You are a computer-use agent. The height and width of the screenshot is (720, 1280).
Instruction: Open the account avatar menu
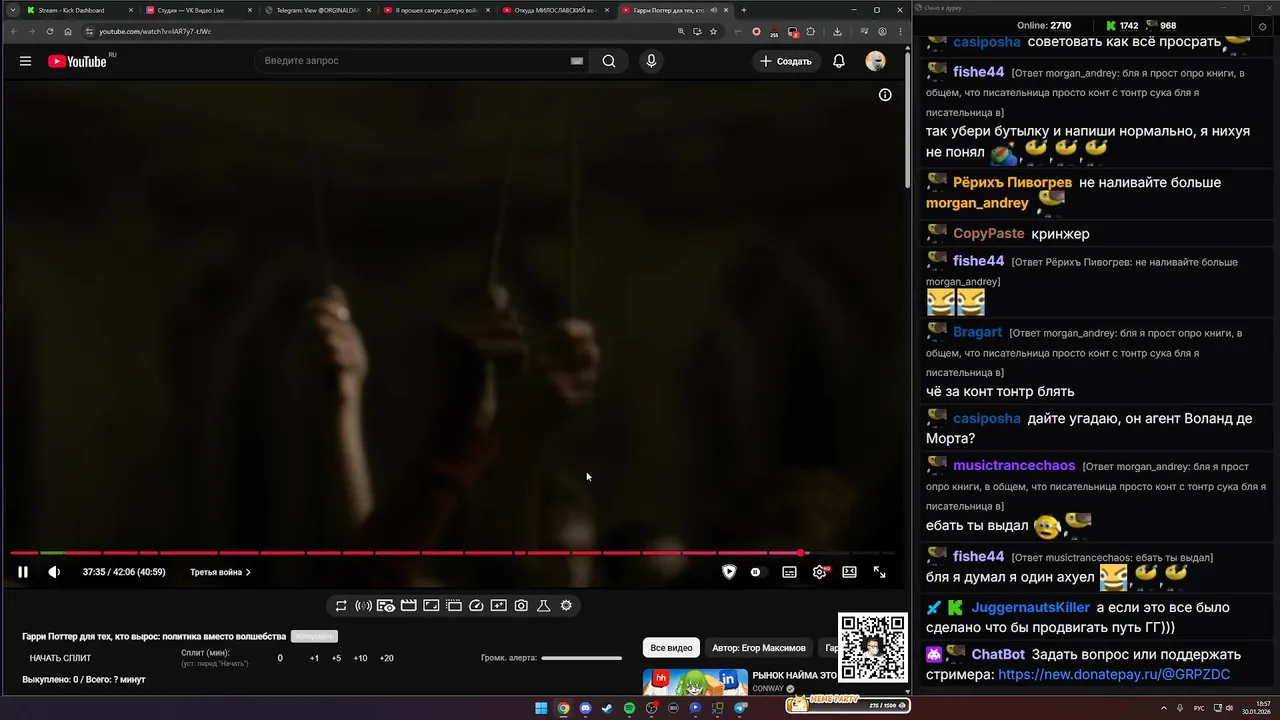point(875,61)
